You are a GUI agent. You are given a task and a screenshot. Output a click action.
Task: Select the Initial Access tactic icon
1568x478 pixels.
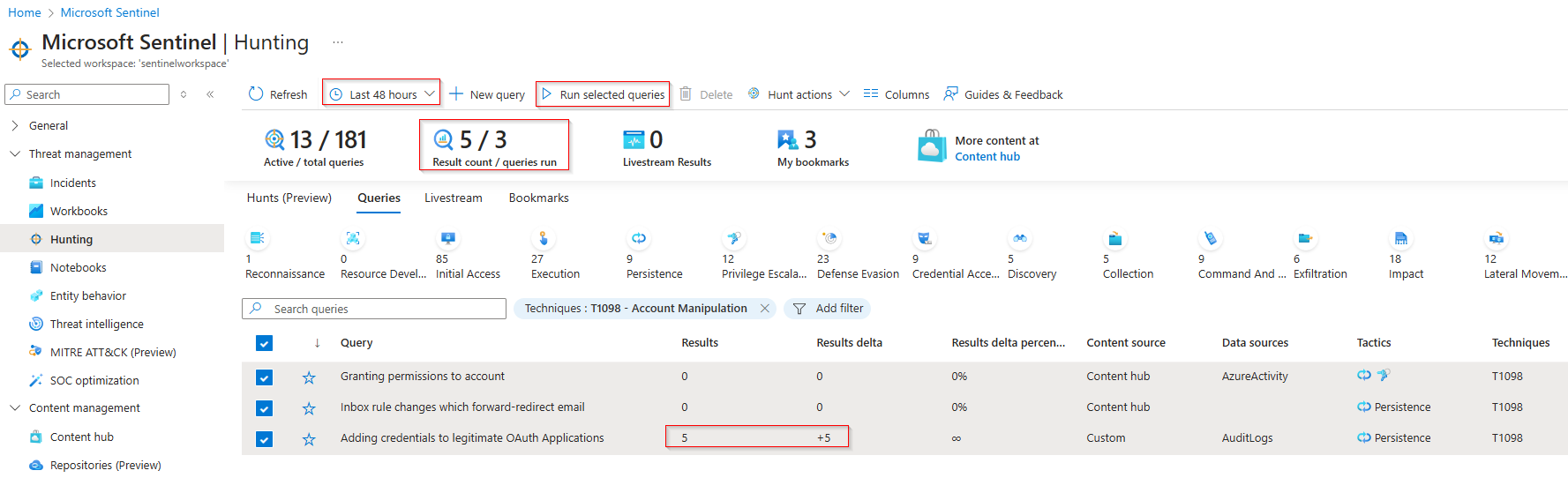click(x=447, y=238)
